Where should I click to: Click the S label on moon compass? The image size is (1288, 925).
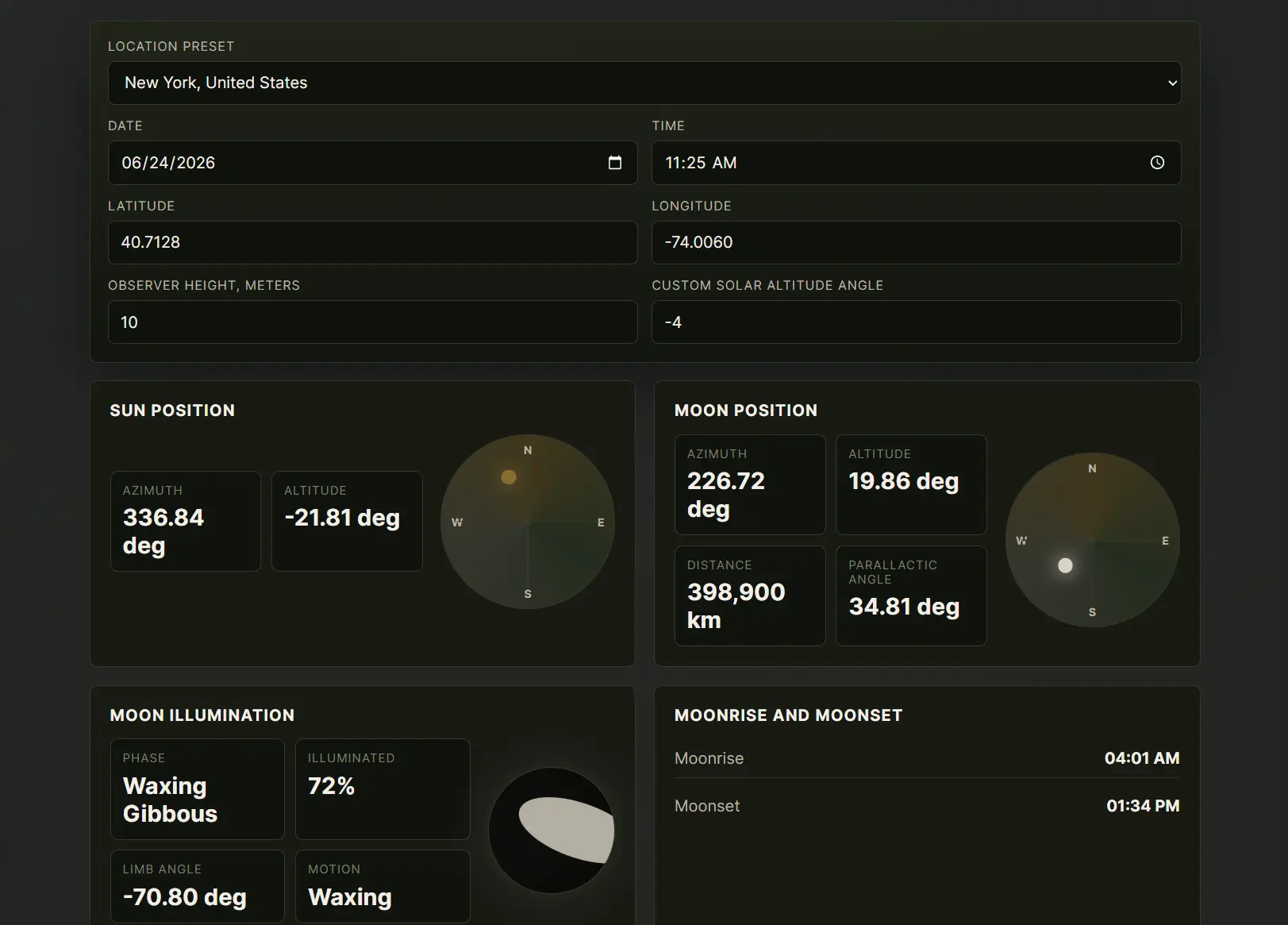click(x=1093, y=612)
